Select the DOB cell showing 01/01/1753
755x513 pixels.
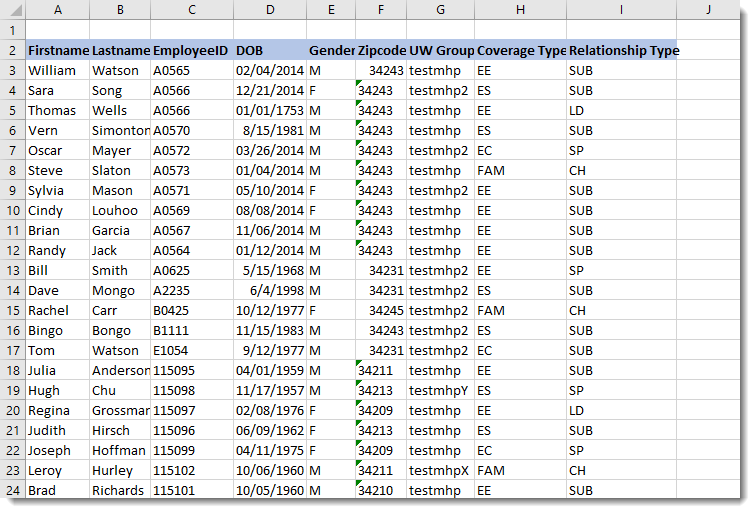click(x=269, y=110)
